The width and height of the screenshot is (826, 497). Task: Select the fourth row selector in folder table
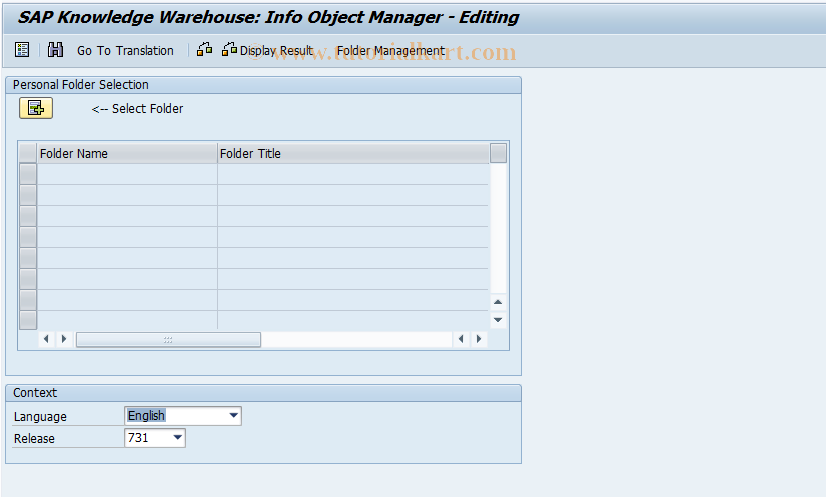[28, 237]
